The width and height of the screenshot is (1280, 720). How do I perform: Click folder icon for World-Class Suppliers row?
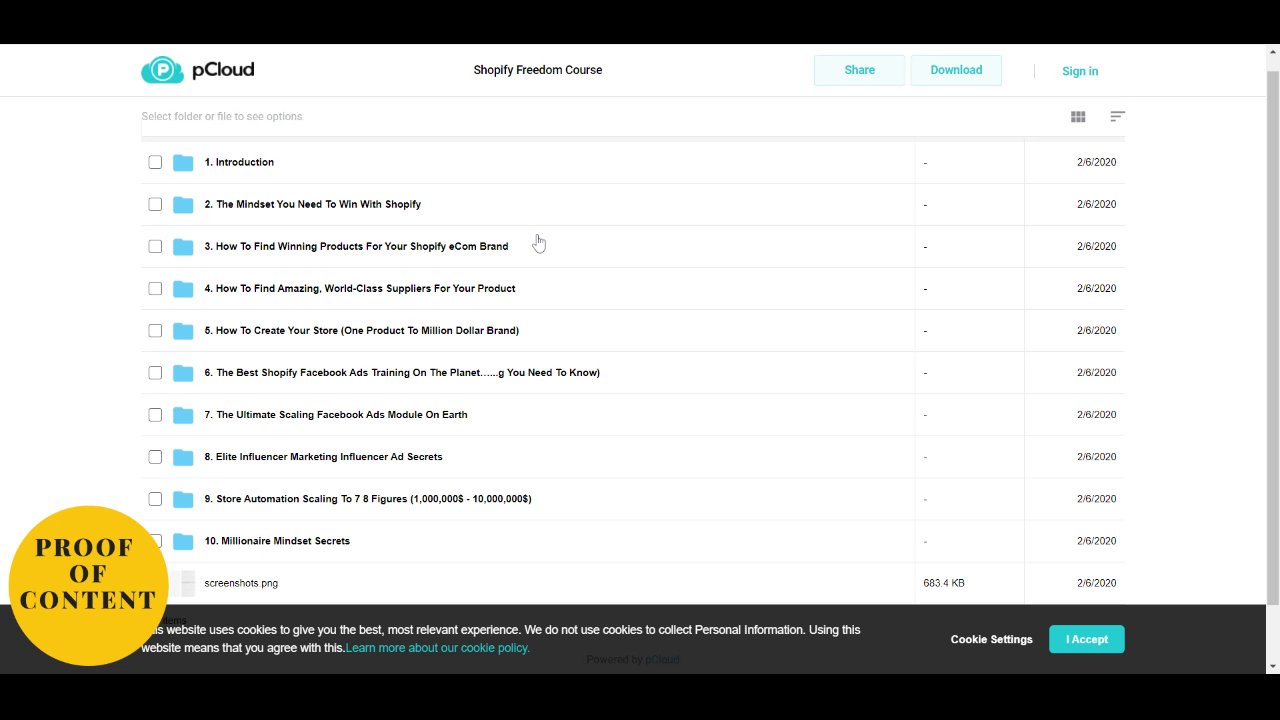coord(183,288)
